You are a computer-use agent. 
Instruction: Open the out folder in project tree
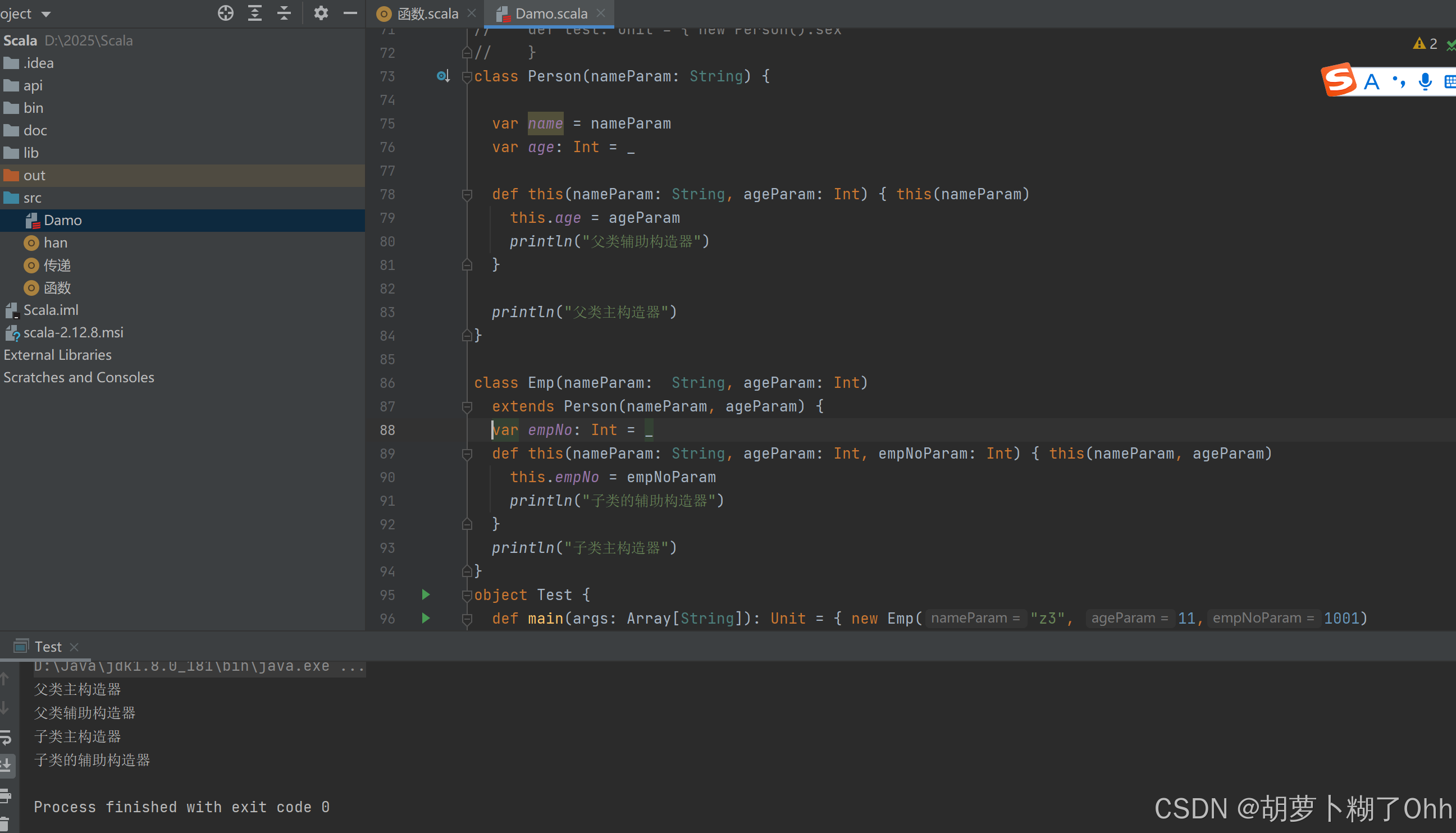click(34, 176)
